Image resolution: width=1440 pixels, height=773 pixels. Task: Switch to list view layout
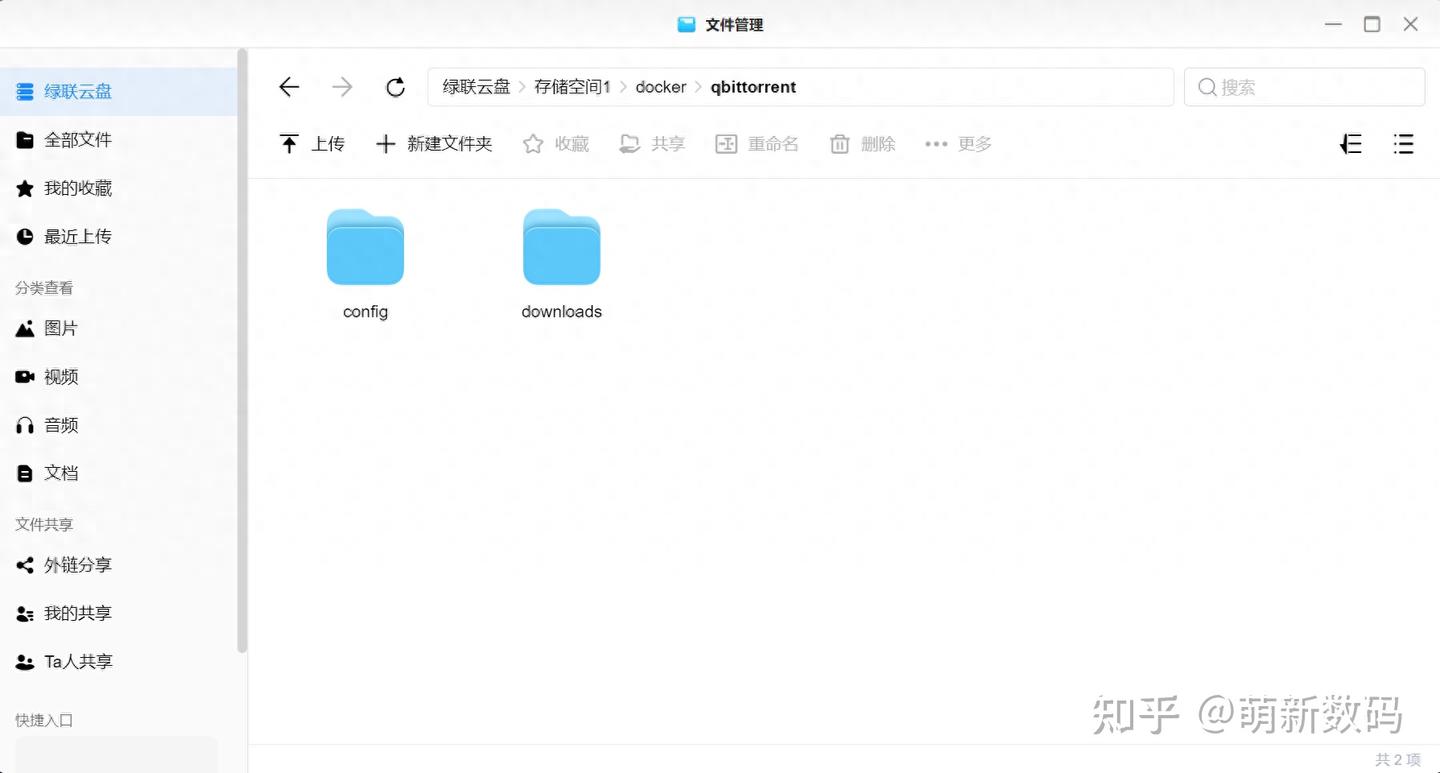1403,143
